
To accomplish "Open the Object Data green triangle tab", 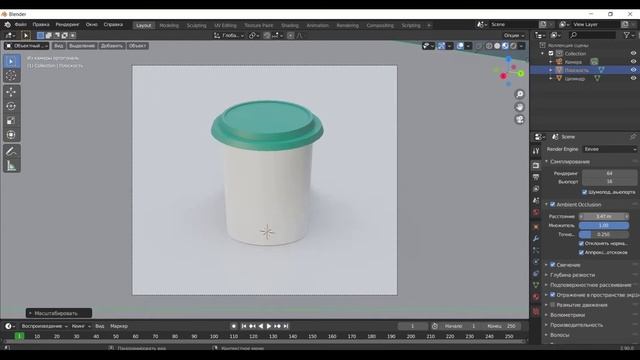I will click(536, 285).
